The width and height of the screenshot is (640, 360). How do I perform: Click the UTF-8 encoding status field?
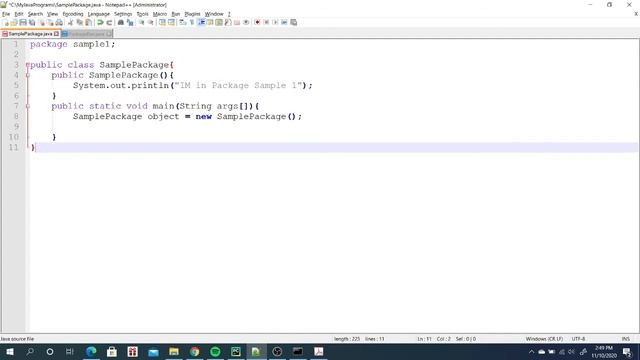(x=578, y=339)
